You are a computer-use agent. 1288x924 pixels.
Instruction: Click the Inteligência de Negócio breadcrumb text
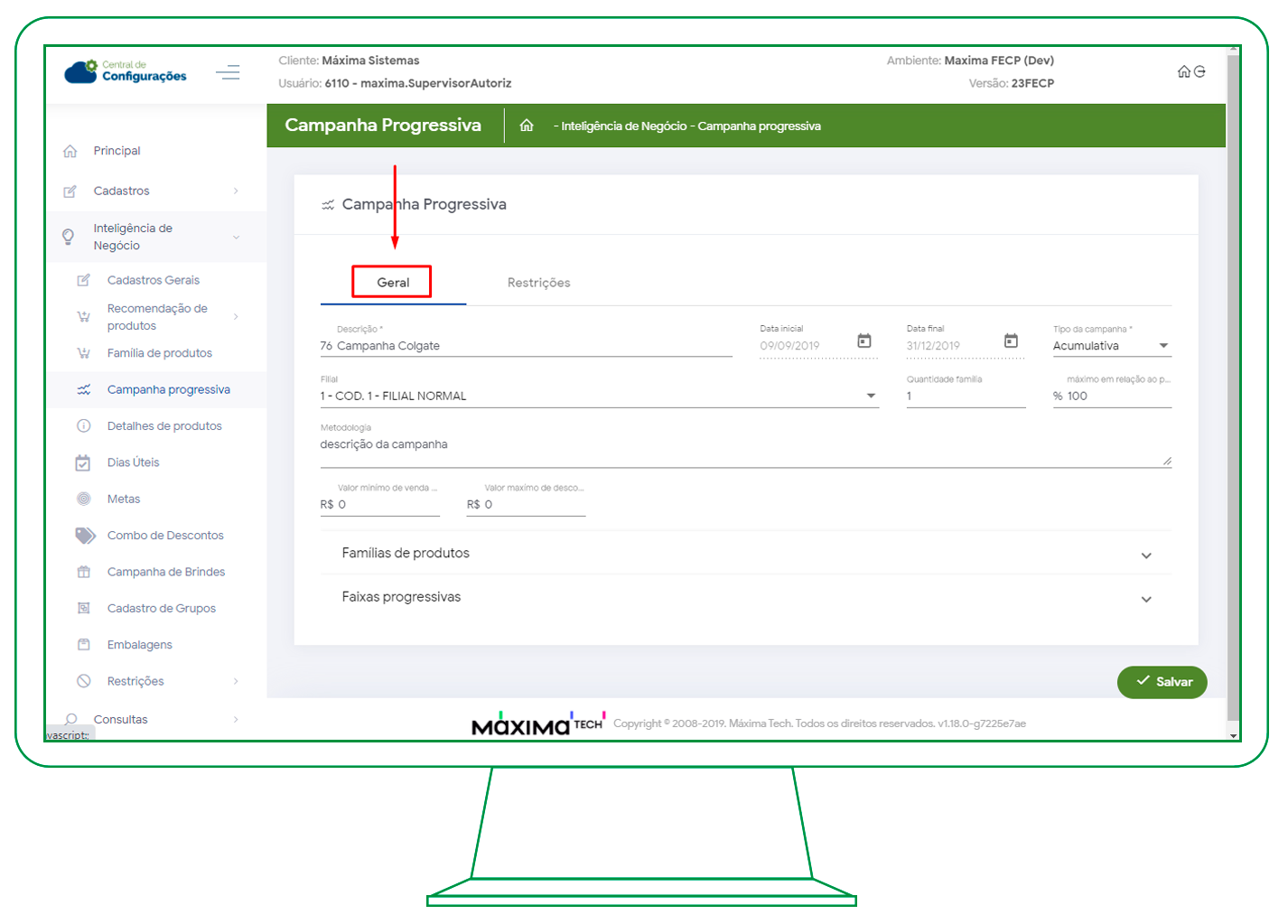point(624,126)
